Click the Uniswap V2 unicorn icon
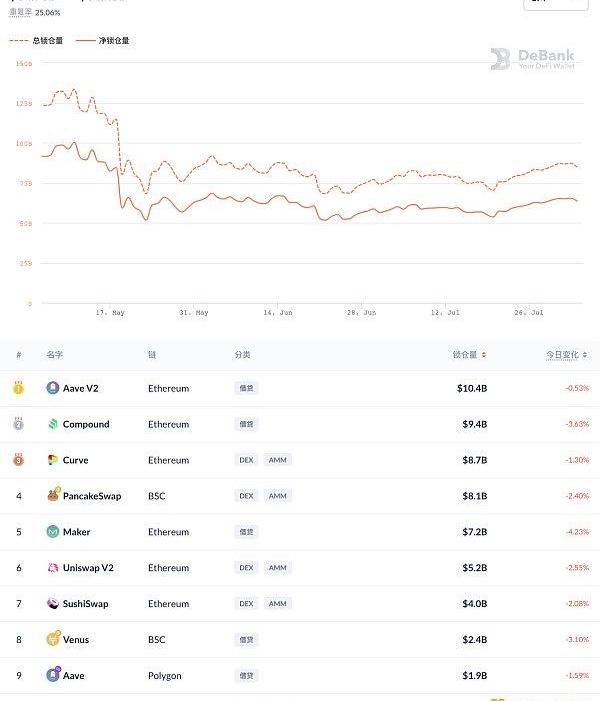The width and height of the screenshot is (600, 701). (53, 568)
